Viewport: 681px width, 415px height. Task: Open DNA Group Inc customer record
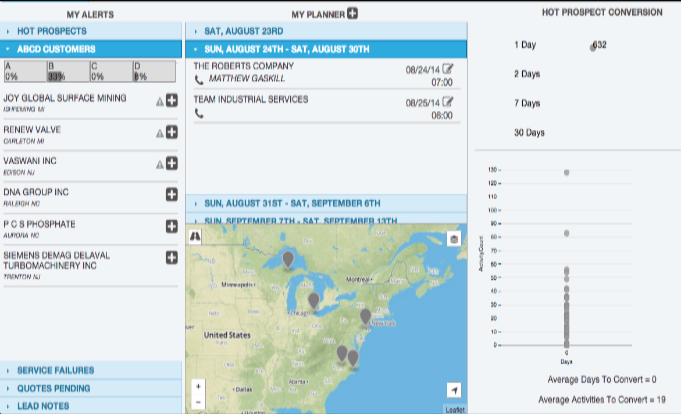pyautogui.click(x=36, y=192)
